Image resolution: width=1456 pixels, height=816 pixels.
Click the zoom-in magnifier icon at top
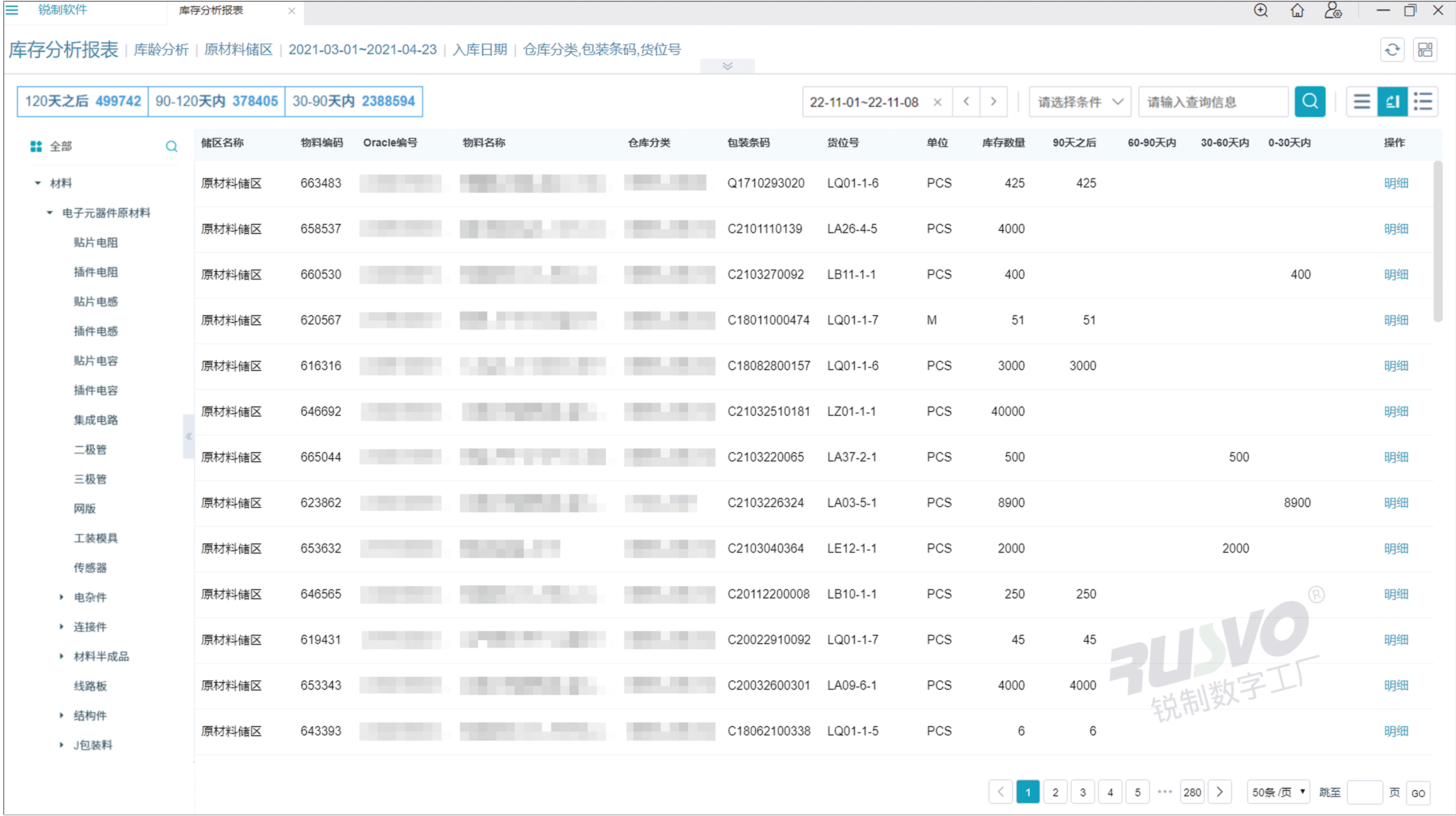point(1260,10)
